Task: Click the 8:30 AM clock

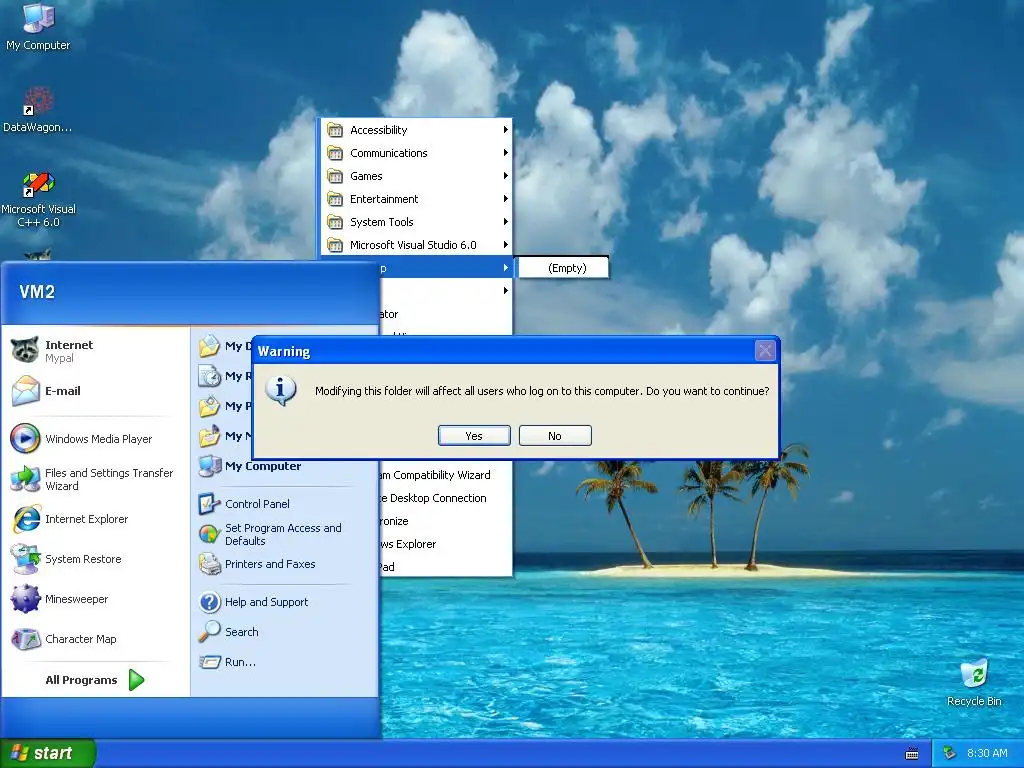Action: coord(987,753)
